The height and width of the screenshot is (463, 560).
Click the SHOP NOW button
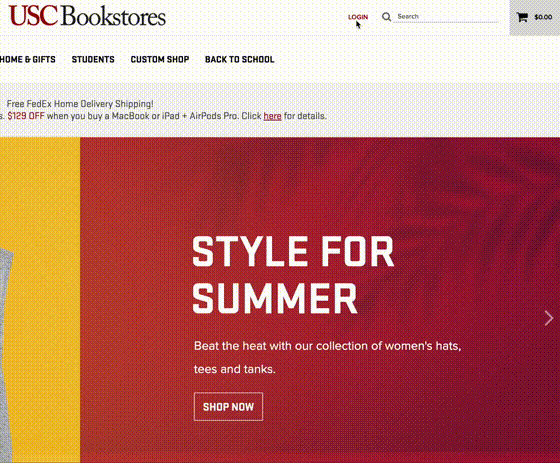coord(229,407)
